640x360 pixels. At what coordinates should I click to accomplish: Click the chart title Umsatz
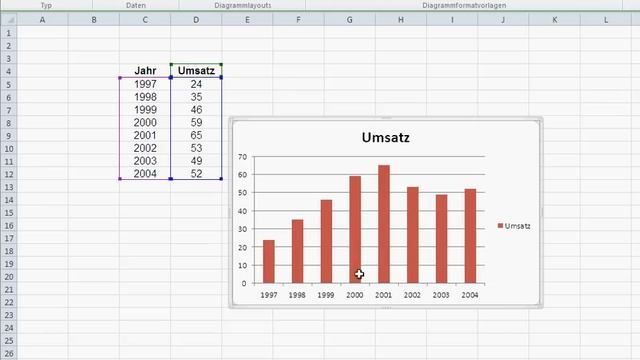point(386,138)
